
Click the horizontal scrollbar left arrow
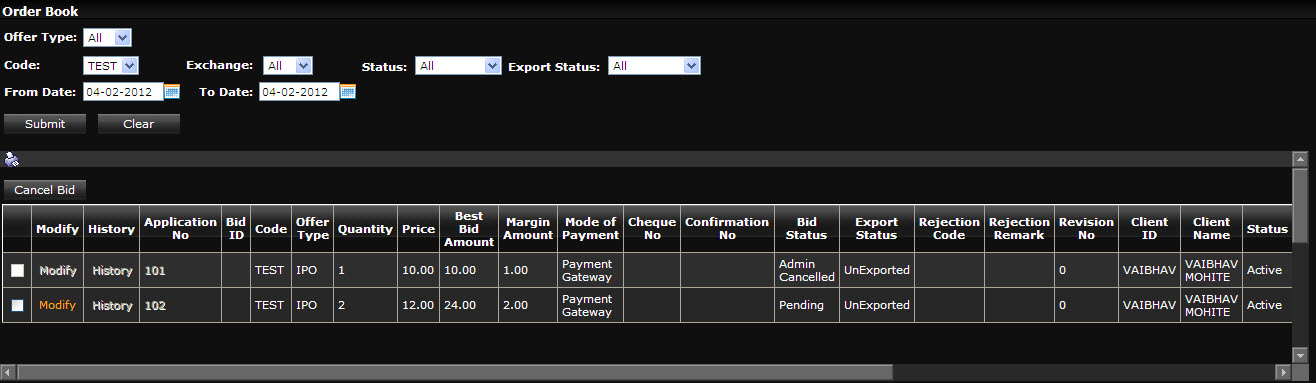pyautogui.click(x=9, y=372)
